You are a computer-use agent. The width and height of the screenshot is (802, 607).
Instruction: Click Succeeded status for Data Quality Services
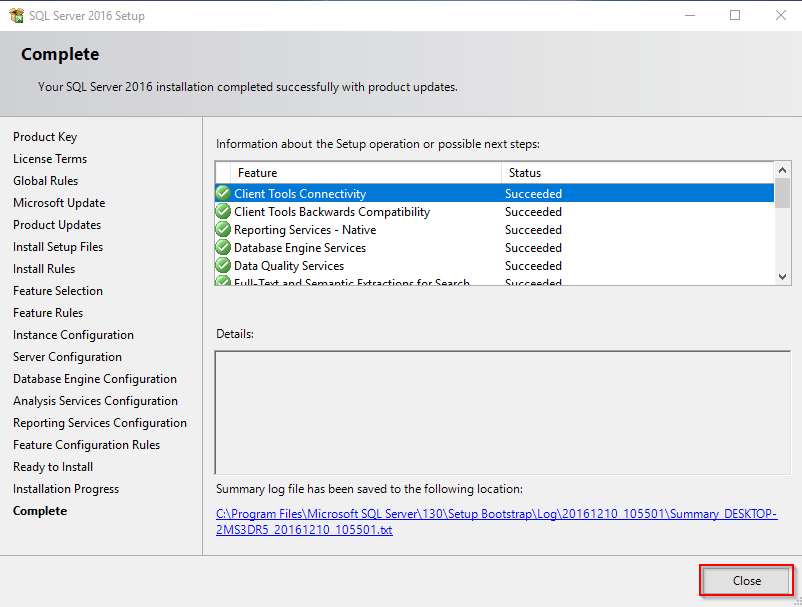coord(533,265)
